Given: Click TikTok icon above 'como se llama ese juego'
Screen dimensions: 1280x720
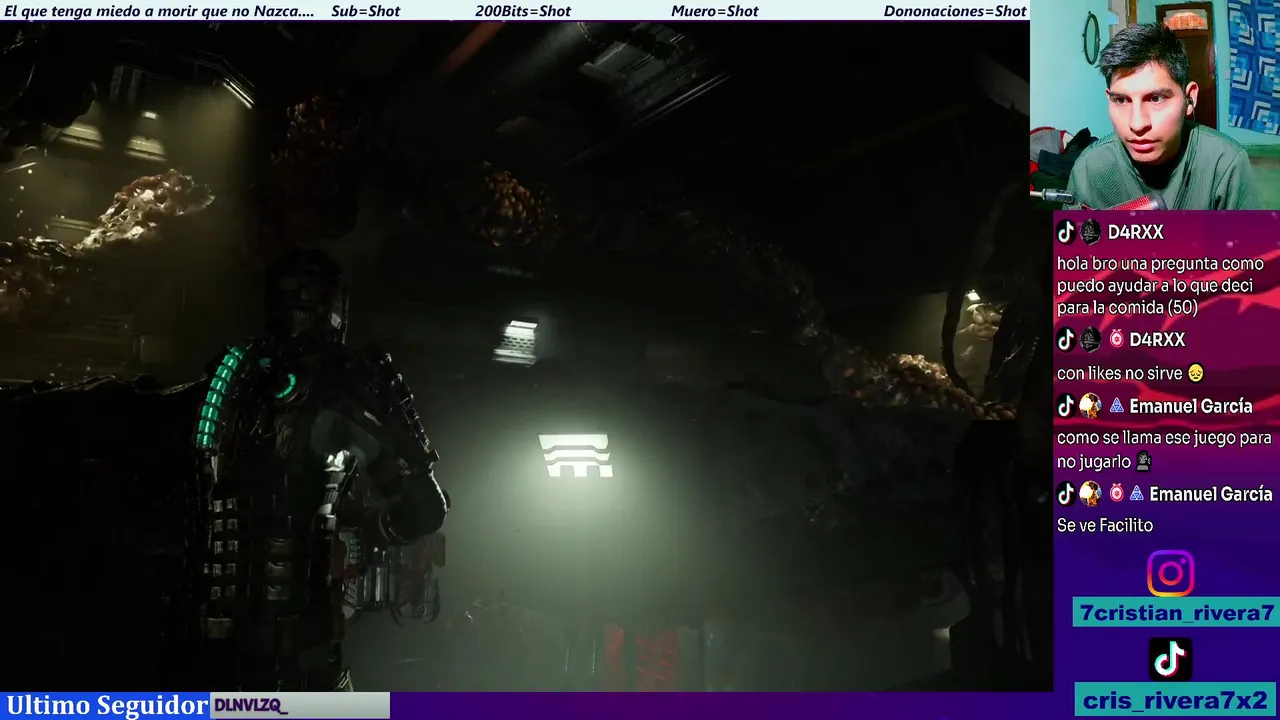Looking at the screenshot, I should tap(1066, 406).
